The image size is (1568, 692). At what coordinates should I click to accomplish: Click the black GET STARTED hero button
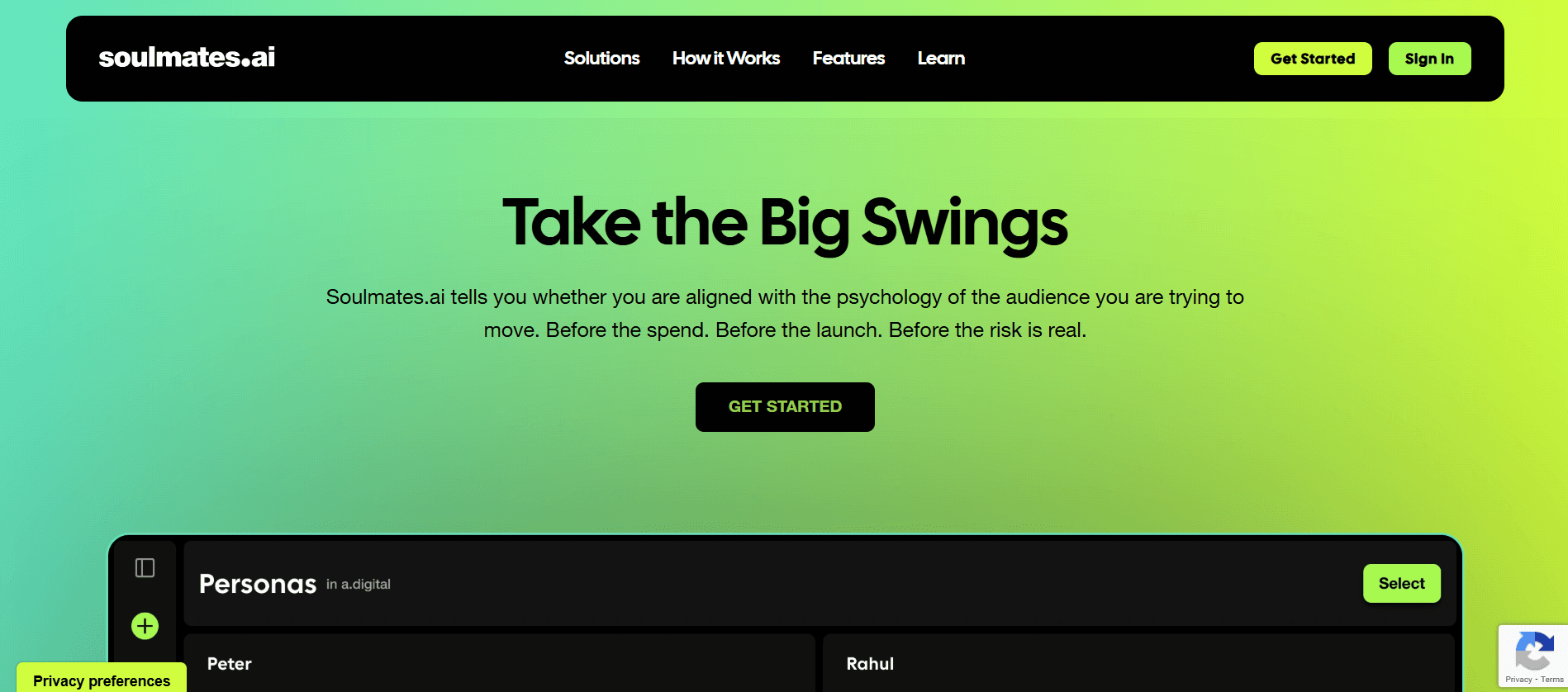click(785, 407)
